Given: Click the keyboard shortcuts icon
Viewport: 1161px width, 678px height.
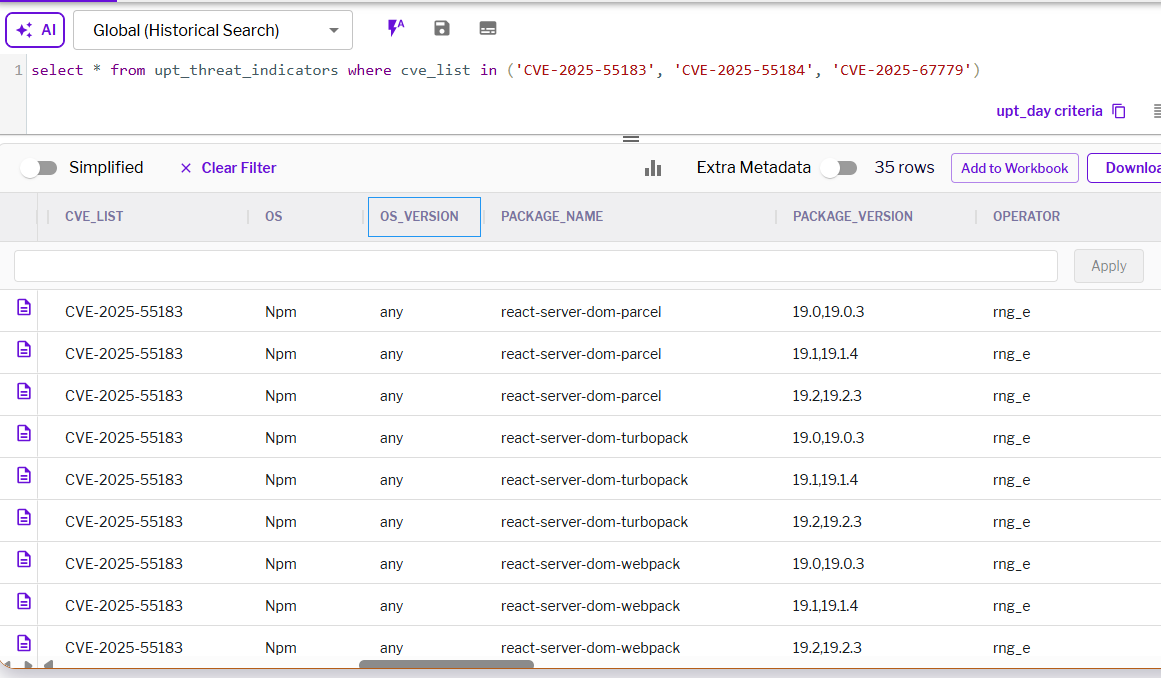Looking at the screenshot, I should point(488,28).
